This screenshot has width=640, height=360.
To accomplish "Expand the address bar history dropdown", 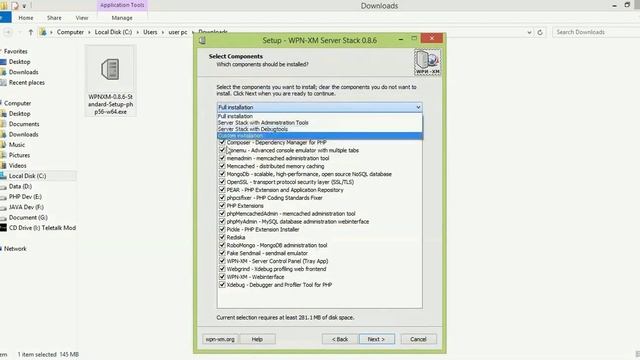I will point(529,32).
